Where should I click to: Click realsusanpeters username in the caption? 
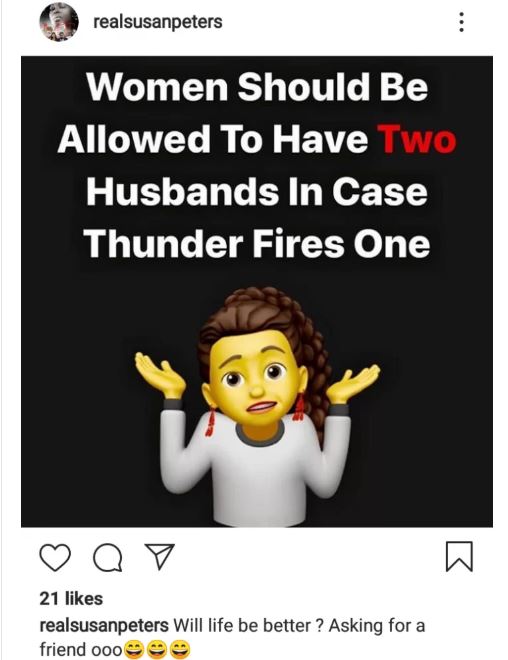104,625
